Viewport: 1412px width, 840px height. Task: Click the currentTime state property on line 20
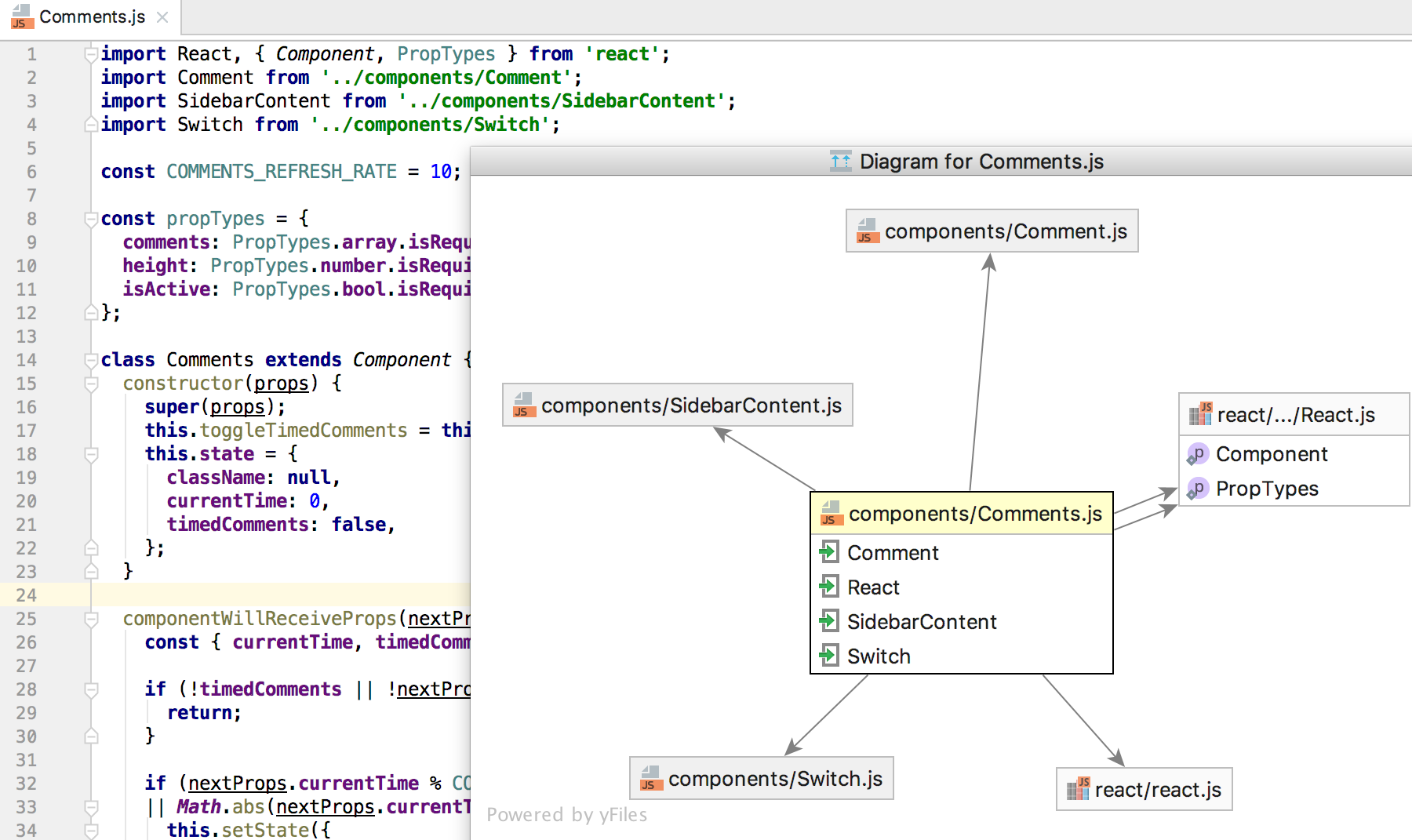tap(227, 501)
